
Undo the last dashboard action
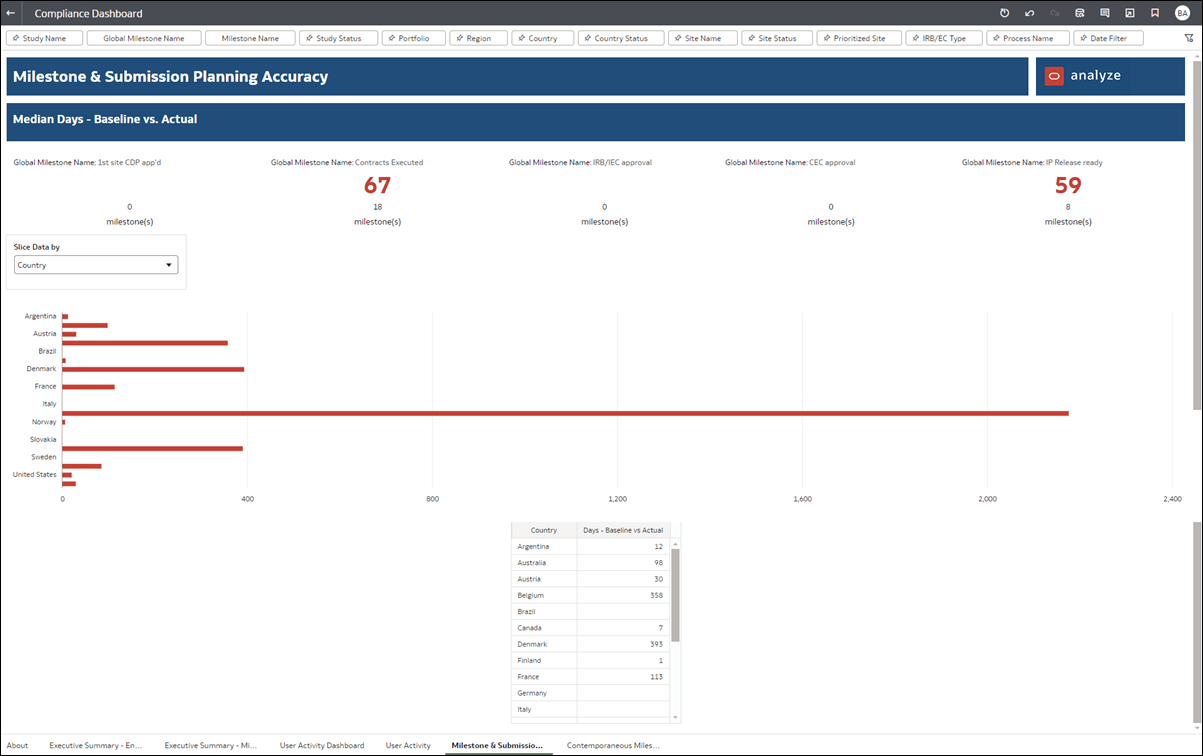click(1028, 13)
